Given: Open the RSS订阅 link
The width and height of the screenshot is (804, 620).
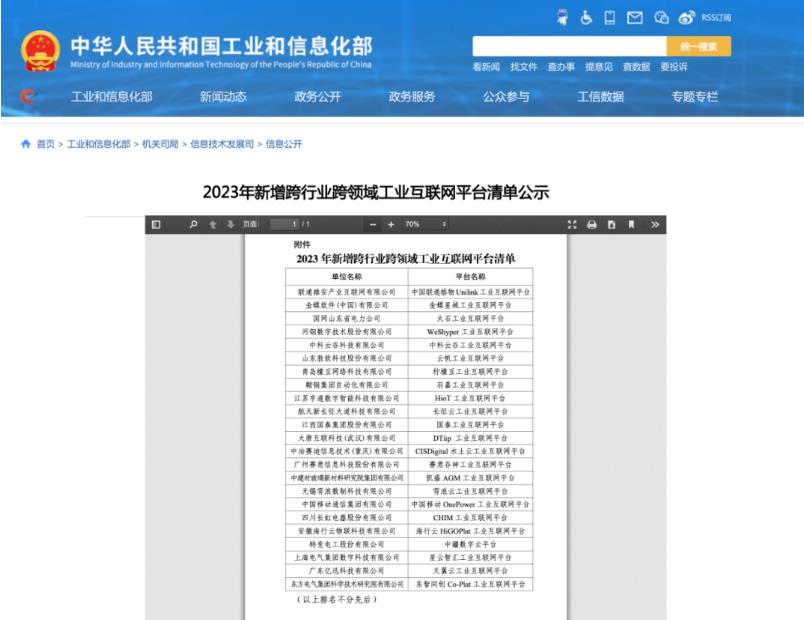Looking at the screenshot, I should (x=716, y=18).
